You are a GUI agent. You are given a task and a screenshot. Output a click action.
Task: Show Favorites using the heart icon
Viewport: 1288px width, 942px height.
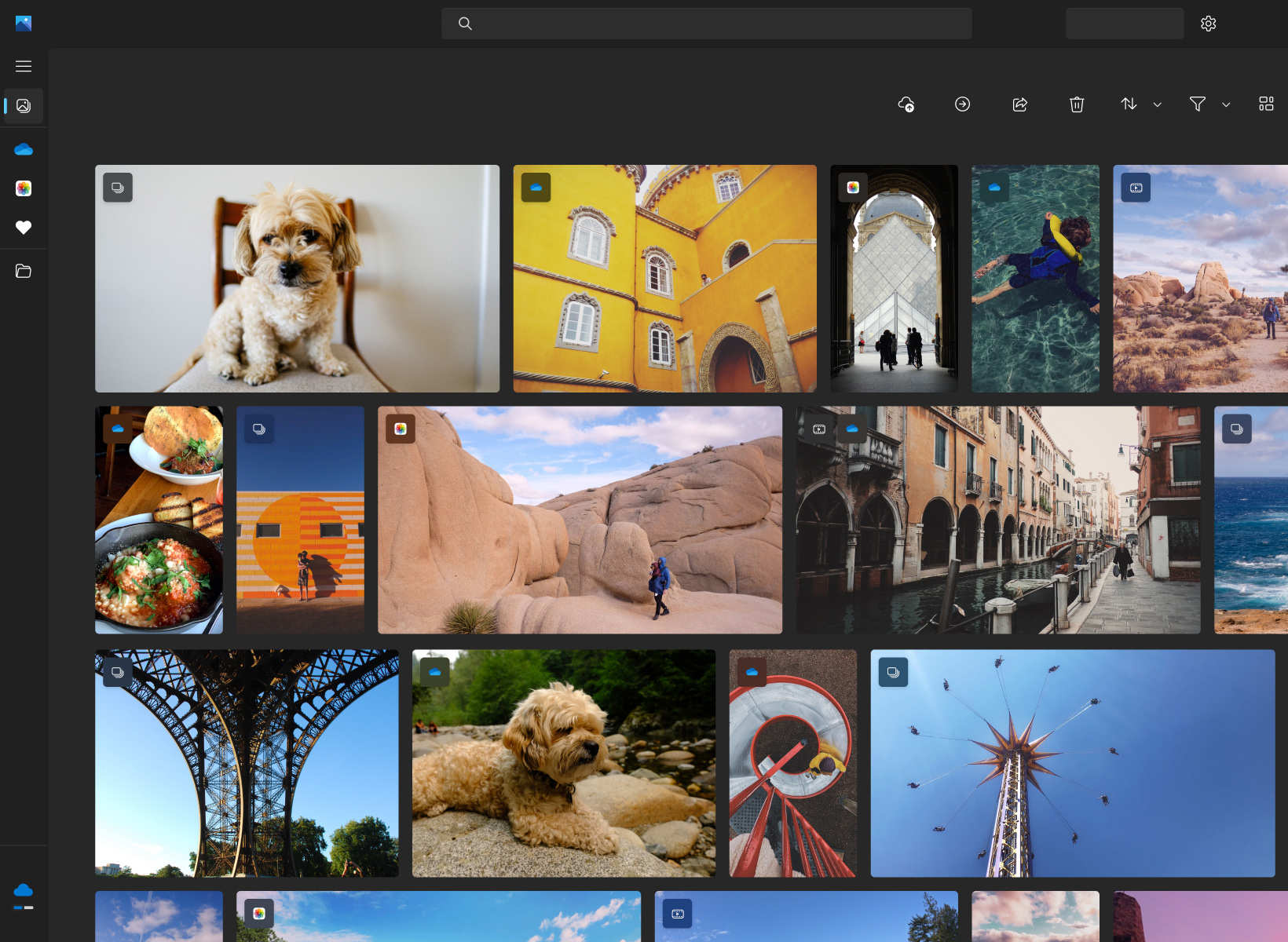point(24,228)
